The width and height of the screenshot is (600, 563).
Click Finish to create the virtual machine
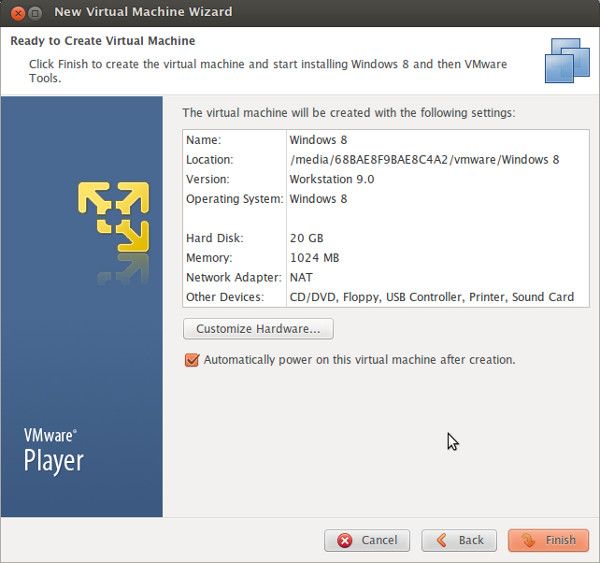pos(548,540)
